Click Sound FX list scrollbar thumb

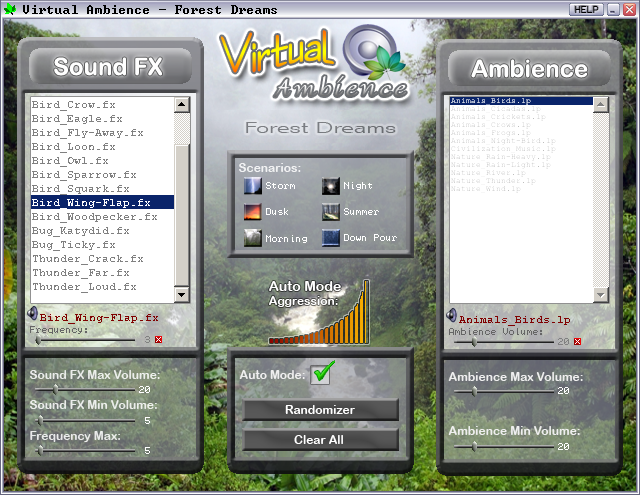(182, 215)
